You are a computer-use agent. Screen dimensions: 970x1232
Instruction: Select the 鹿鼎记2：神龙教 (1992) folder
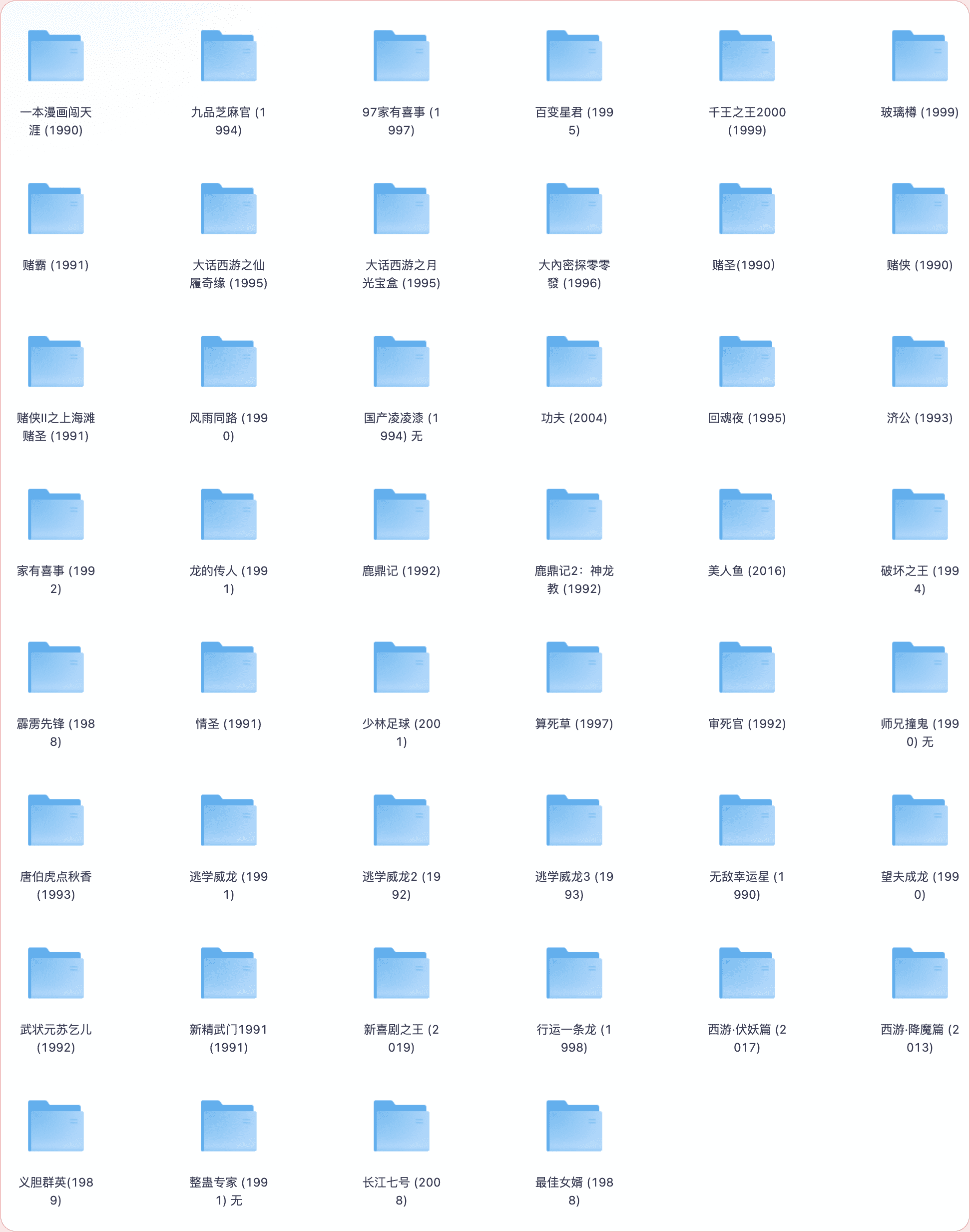coord(574,514)
